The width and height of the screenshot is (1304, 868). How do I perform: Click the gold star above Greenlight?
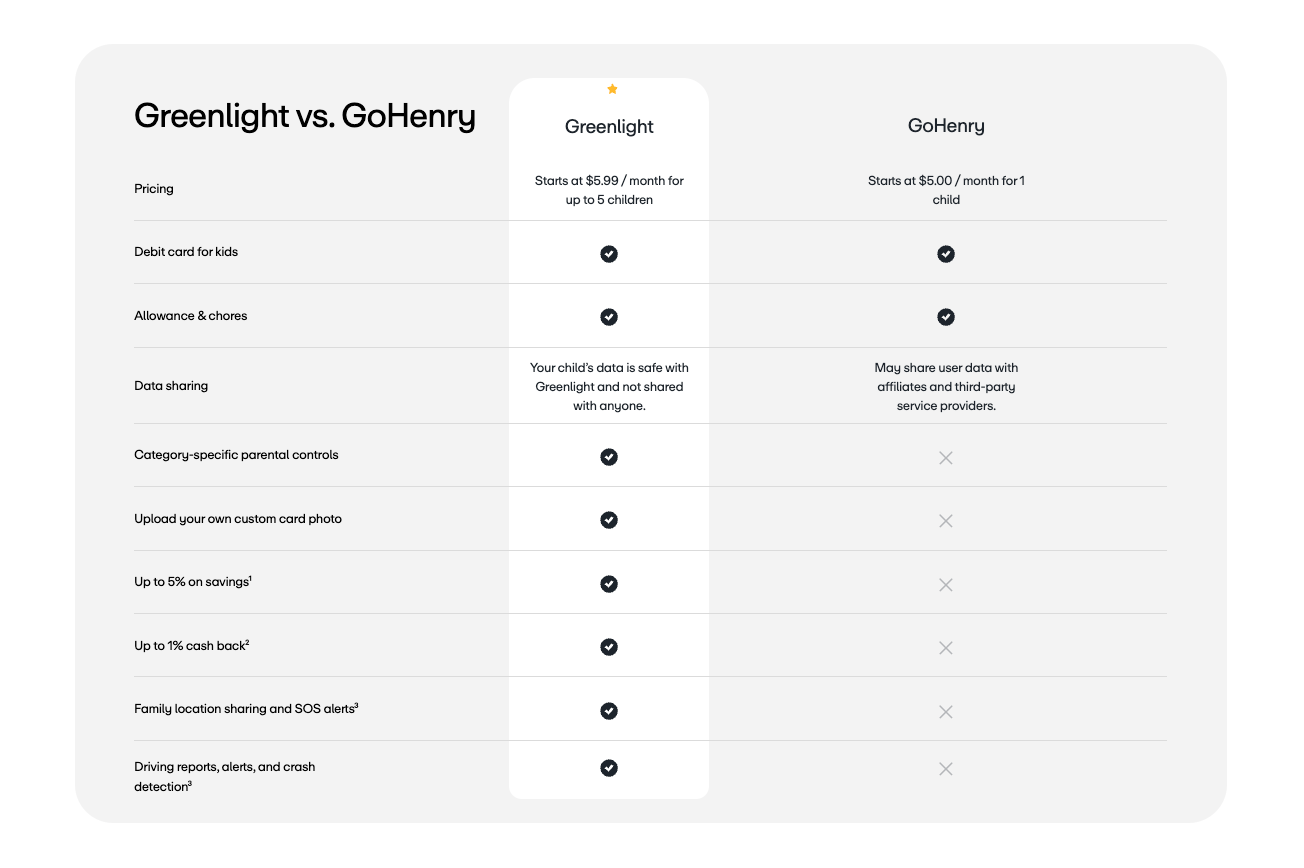coord(612,89)
